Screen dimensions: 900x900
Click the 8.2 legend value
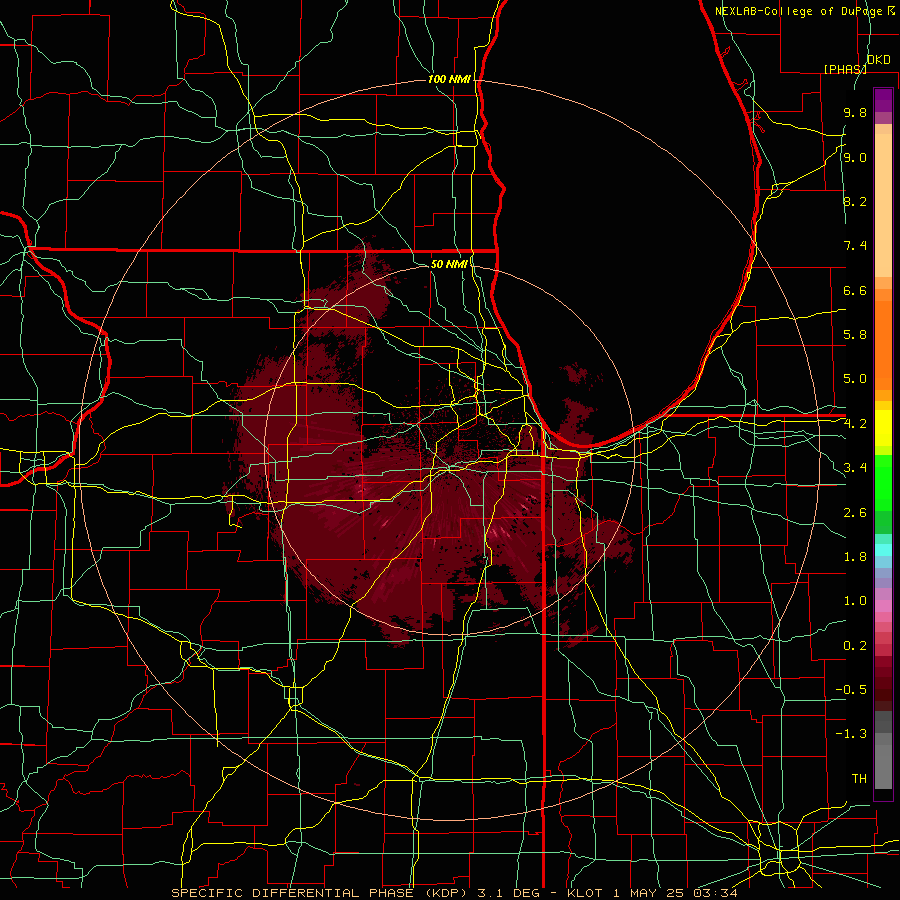(x=855, y=201)
